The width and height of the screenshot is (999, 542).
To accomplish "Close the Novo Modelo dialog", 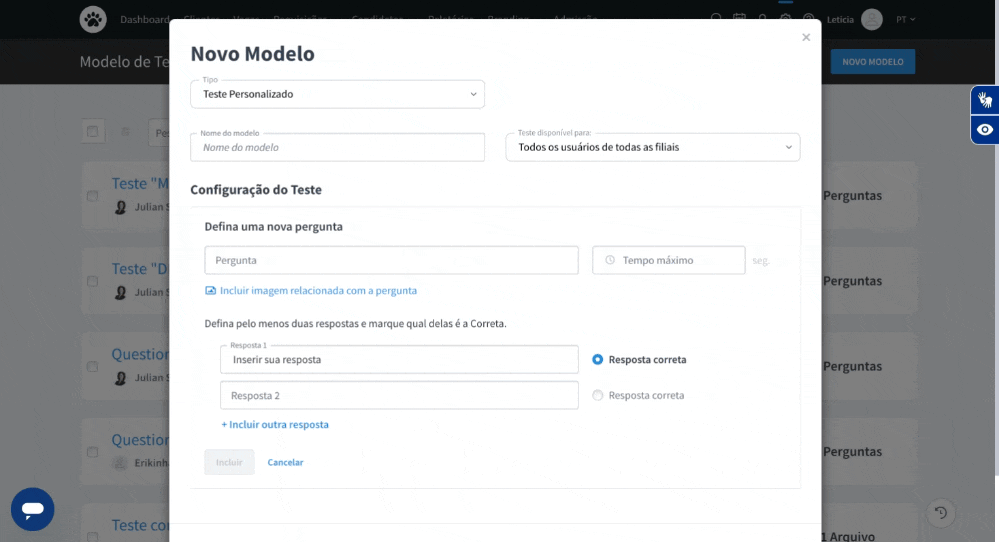I will coord(806,38).
